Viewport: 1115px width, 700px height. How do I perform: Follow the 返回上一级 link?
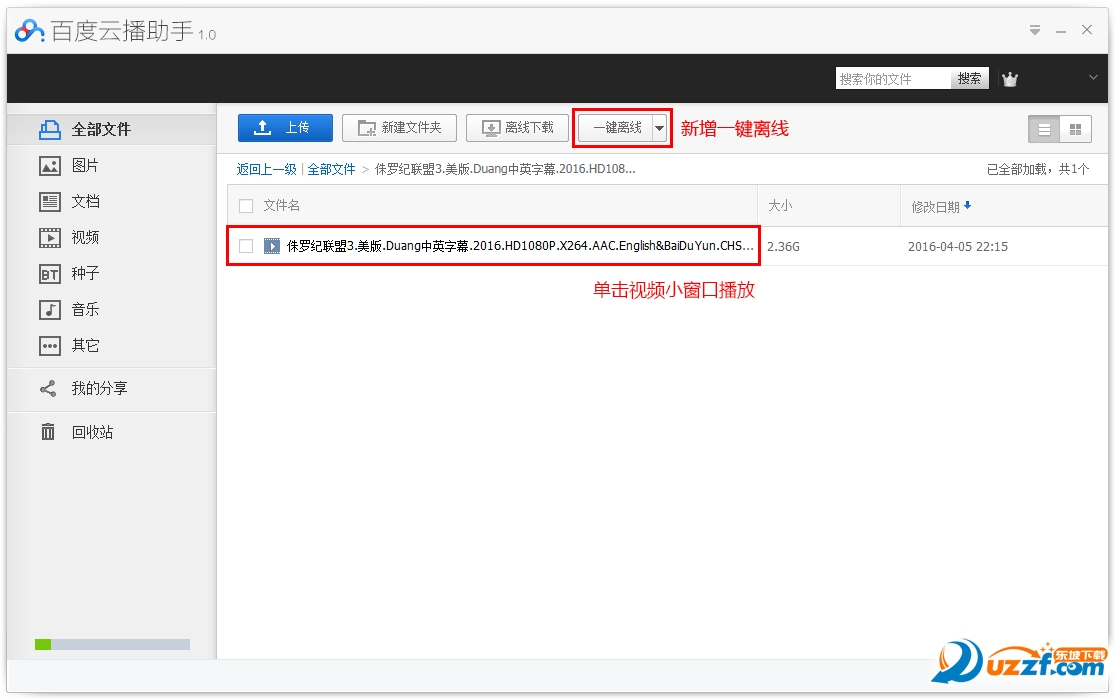coord(266,169)
